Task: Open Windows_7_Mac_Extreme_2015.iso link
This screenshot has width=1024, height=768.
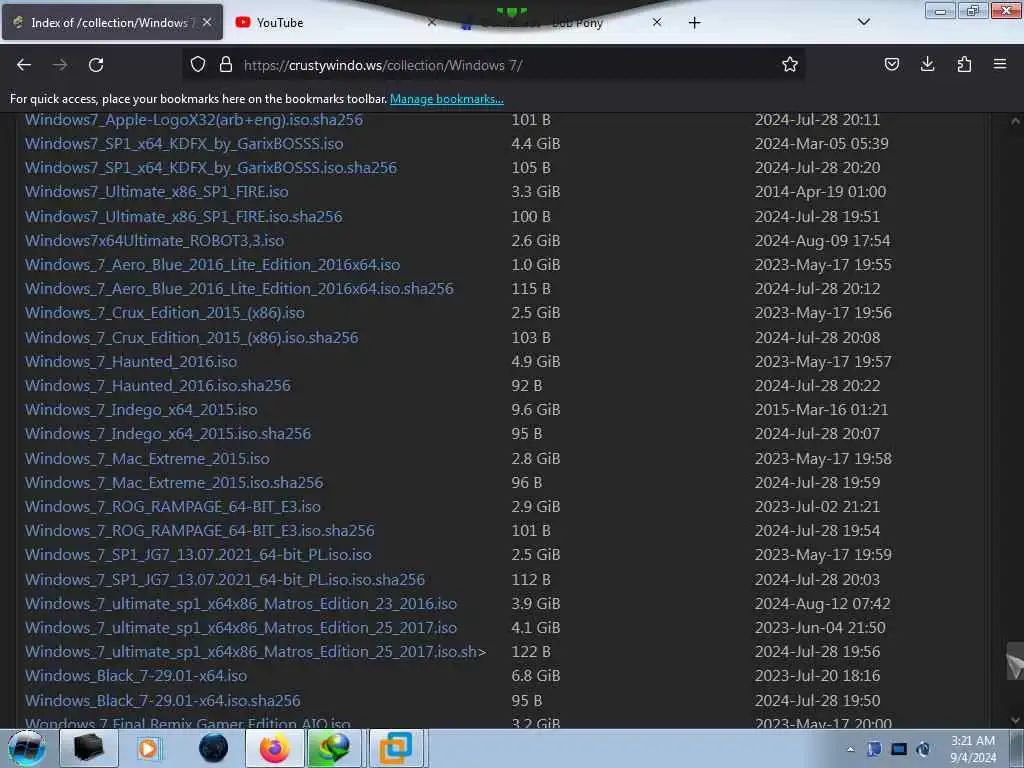Action: click(147, 458)
